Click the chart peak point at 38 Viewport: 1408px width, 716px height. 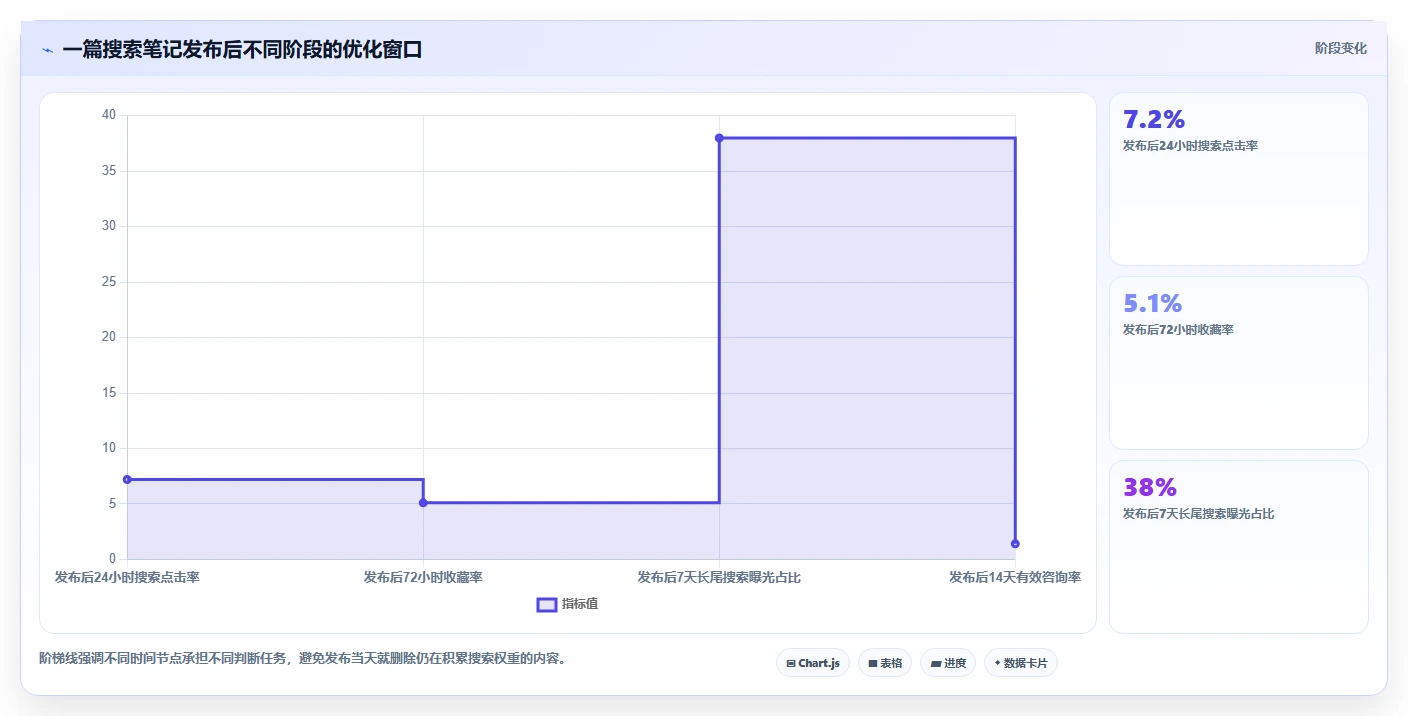click(719, 137)
